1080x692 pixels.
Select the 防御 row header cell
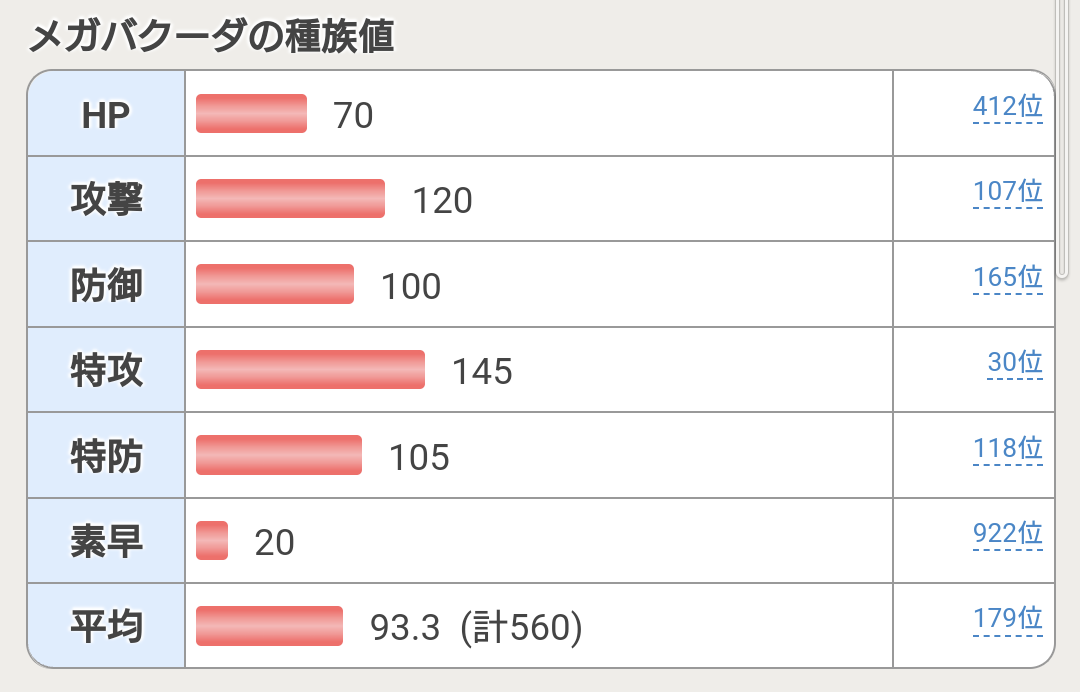[106, 286]
